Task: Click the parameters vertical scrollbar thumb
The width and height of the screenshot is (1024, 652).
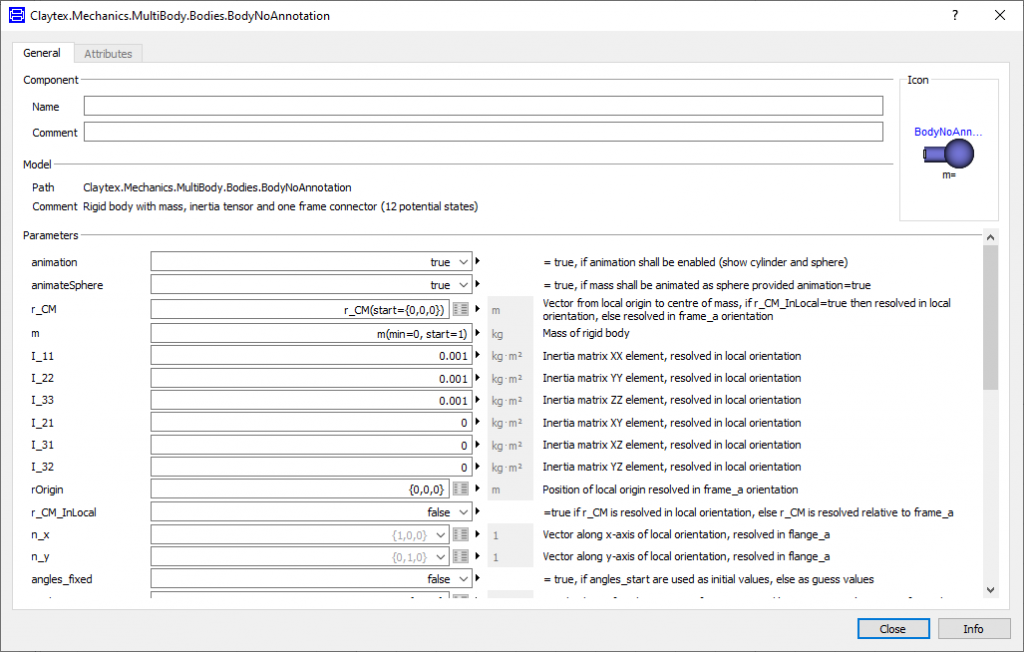Action: 990,318
